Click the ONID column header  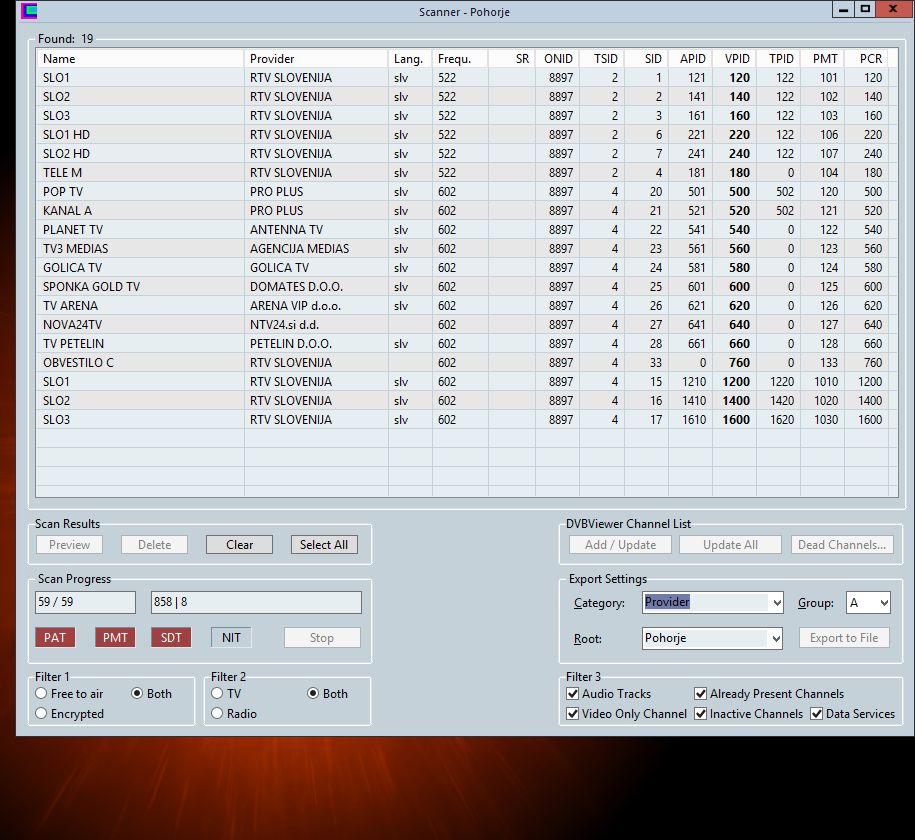pyautogui.click(x=557, y=59)
